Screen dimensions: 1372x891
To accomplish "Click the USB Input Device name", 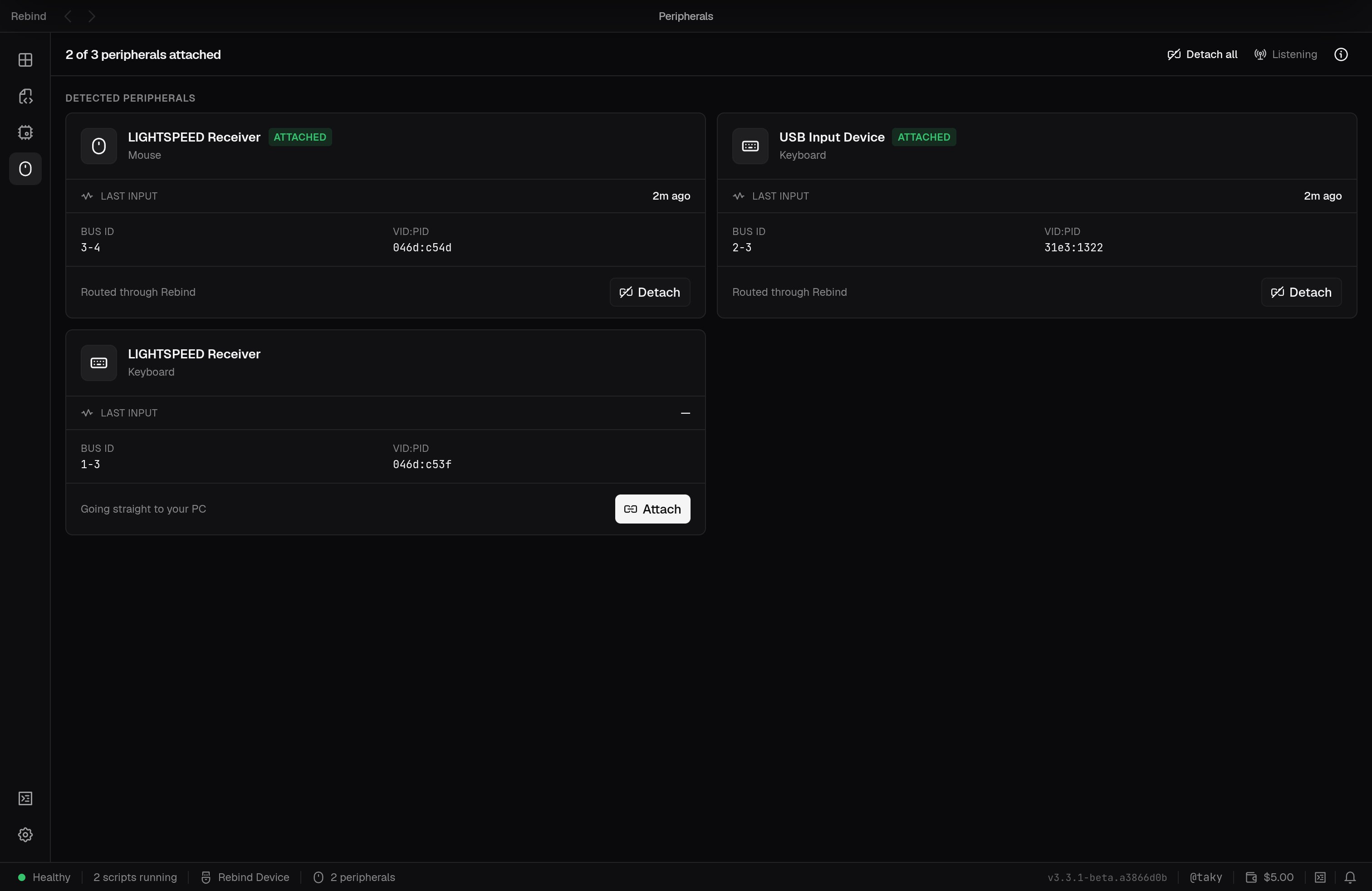I will pos(832,137).
